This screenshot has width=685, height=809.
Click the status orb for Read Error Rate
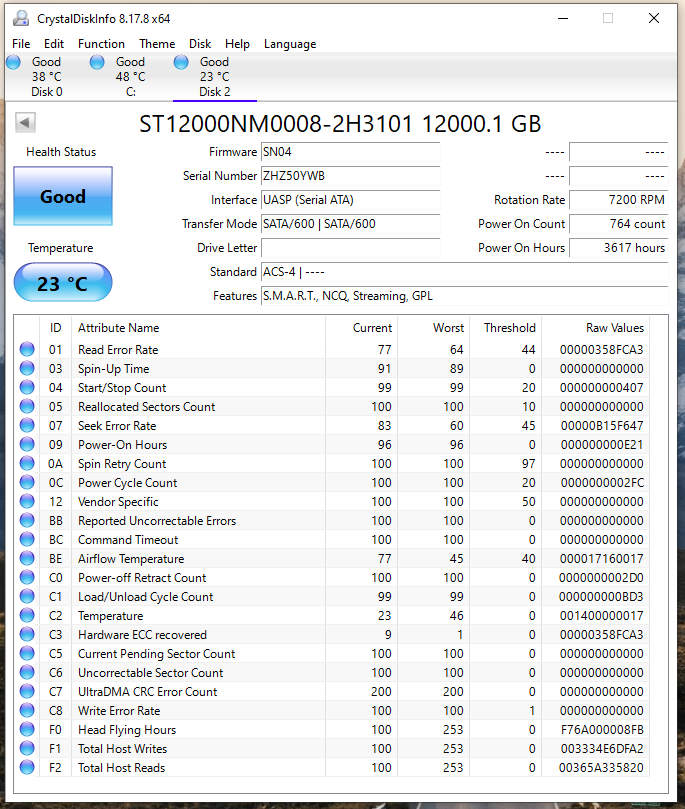click(x=27, y=350)
